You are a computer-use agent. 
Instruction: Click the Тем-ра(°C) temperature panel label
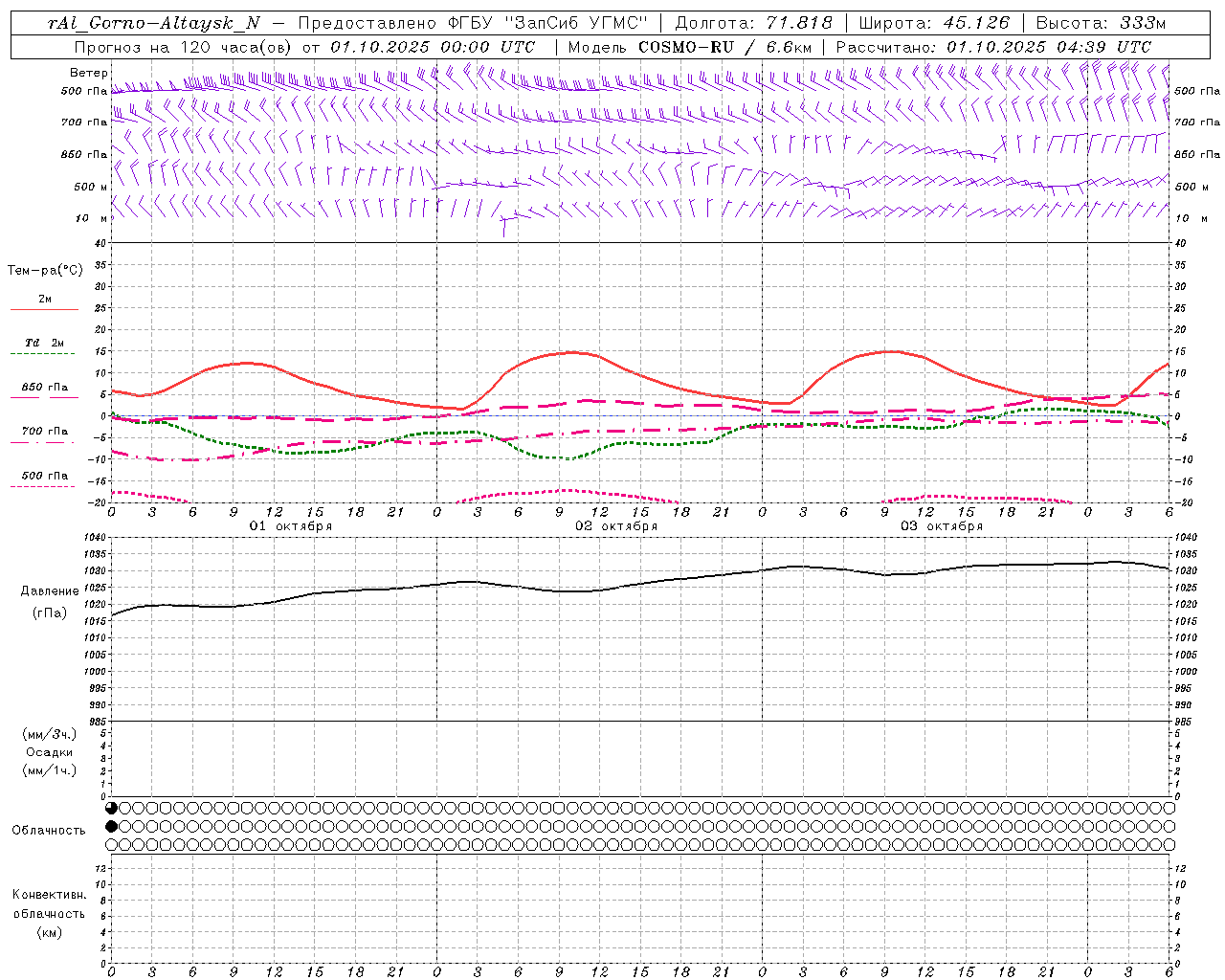[x=45, y=271]
